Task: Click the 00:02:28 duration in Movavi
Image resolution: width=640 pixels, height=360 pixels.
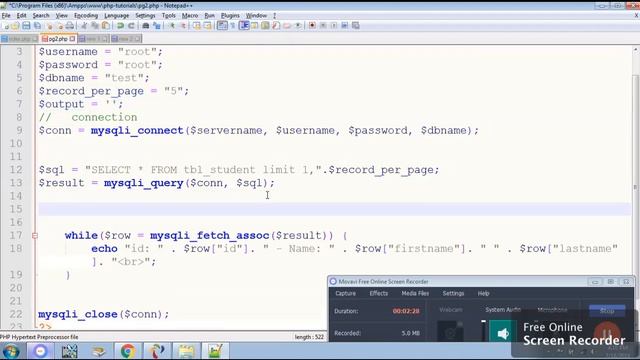Action: 406,311
